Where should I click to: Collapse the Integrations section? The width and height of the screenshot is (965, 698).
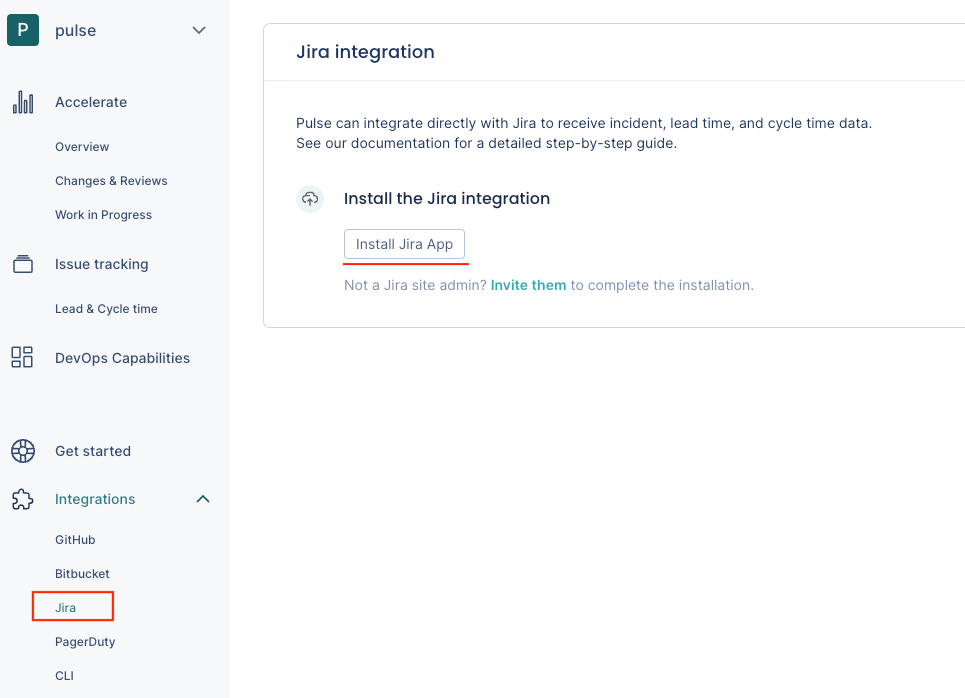pos(203,499)
